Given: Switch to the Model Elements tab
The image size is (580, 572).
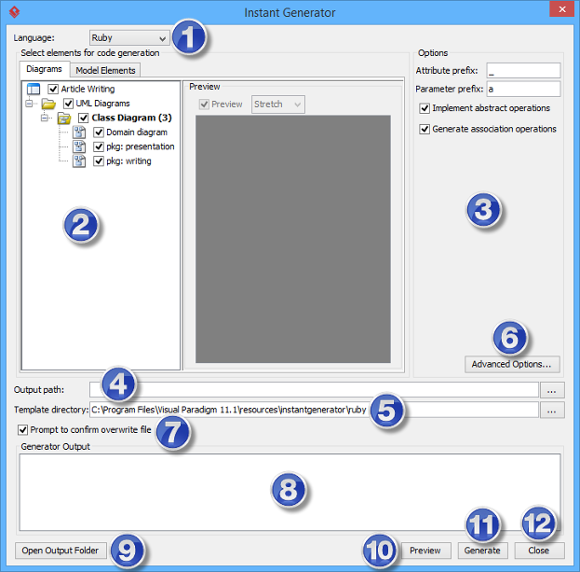Looking at the screenshot, I should point(105,70).
